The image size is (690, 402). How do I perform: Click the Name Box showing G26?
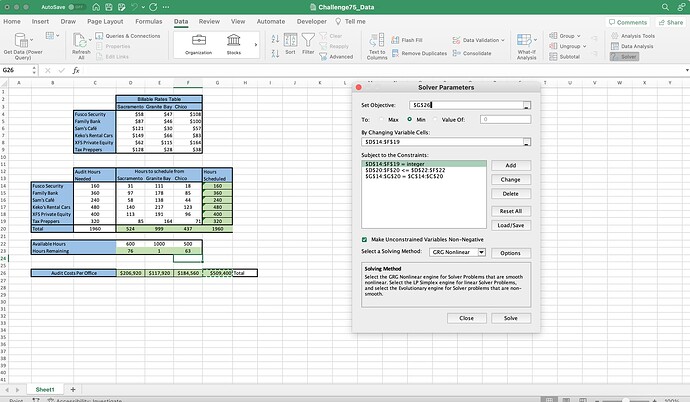17,70
